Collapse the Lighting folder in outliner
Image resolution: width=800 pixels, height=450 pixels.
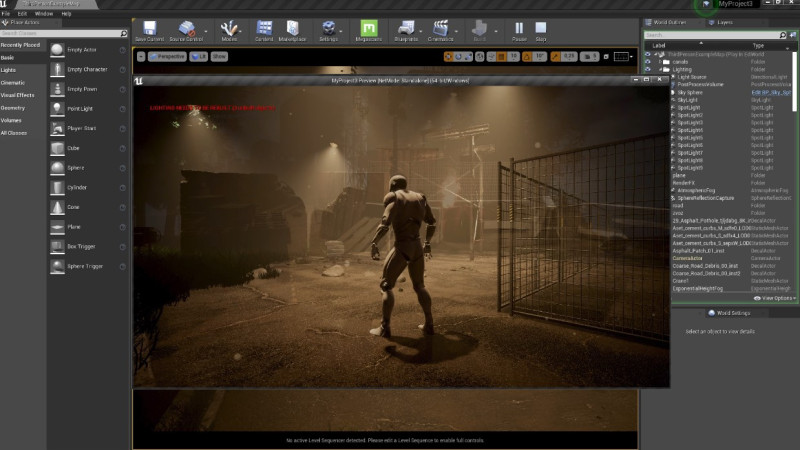[660, 69]
